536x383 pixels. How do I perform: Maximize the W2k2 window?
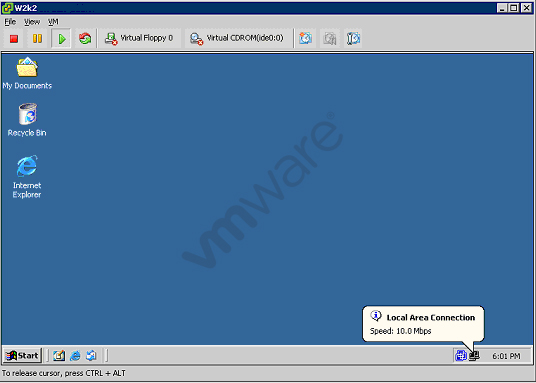(513, 8)
